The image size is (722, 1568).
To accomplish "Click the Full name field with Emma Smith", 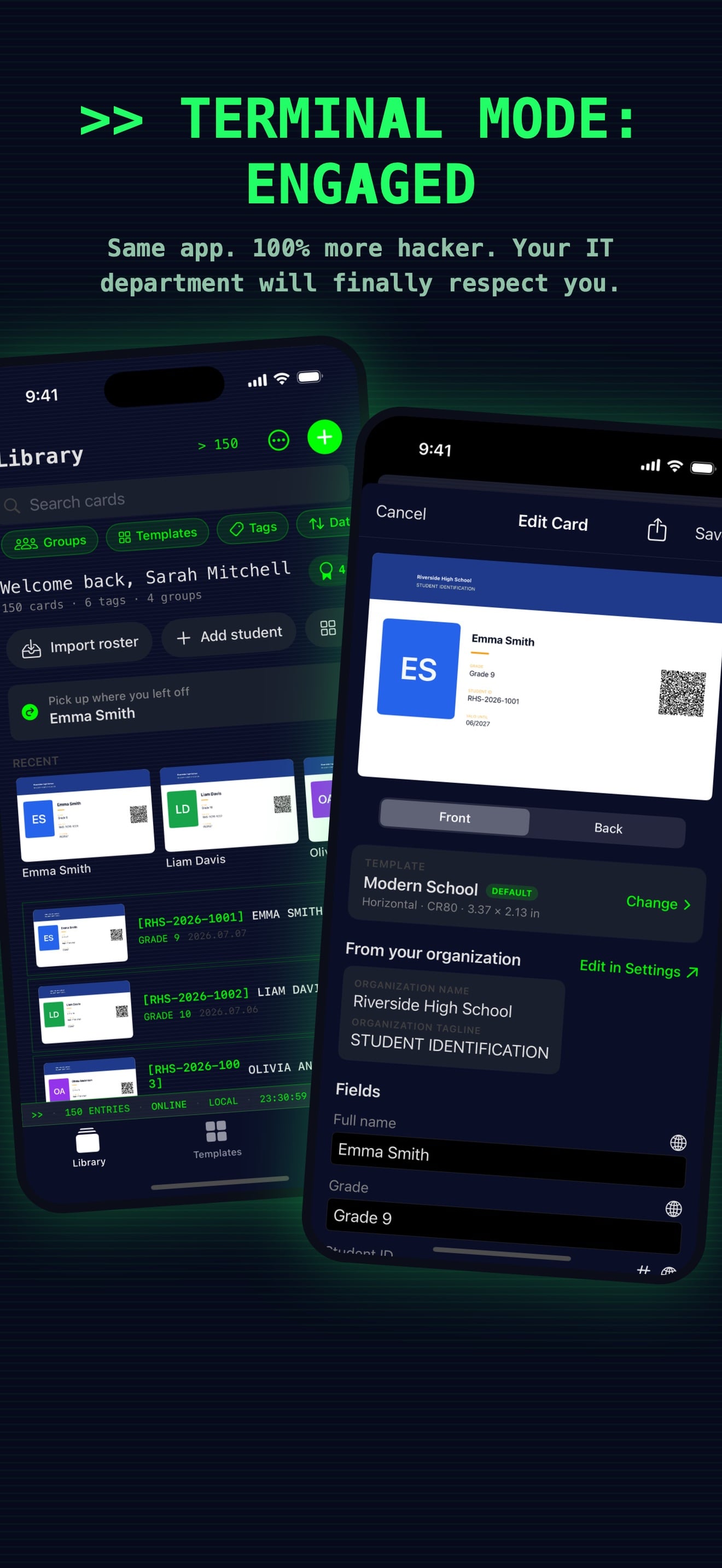I will (x=508, y=1160).
